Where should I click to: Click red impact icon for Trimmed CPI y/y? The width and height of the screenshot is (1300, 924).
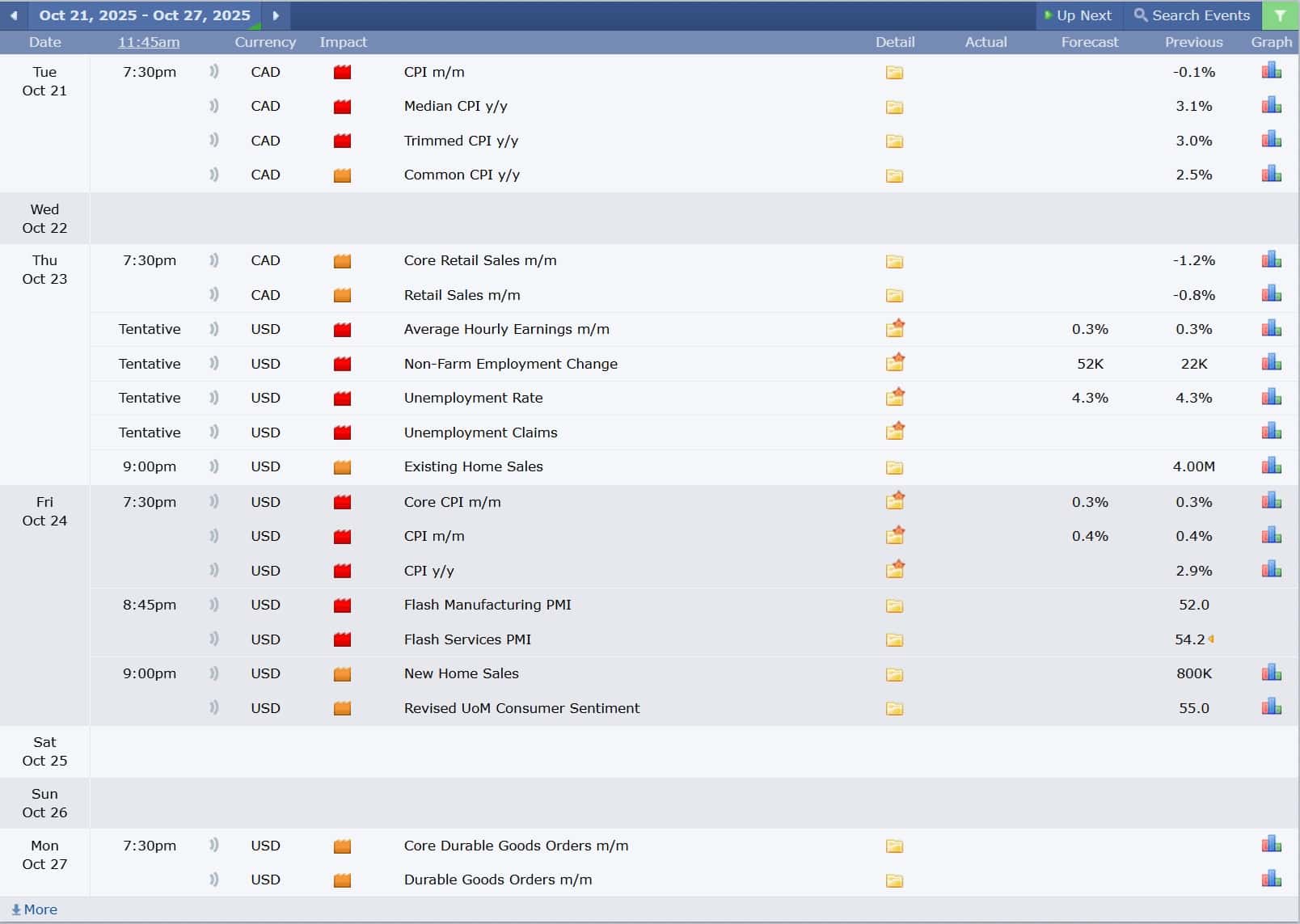343,141
